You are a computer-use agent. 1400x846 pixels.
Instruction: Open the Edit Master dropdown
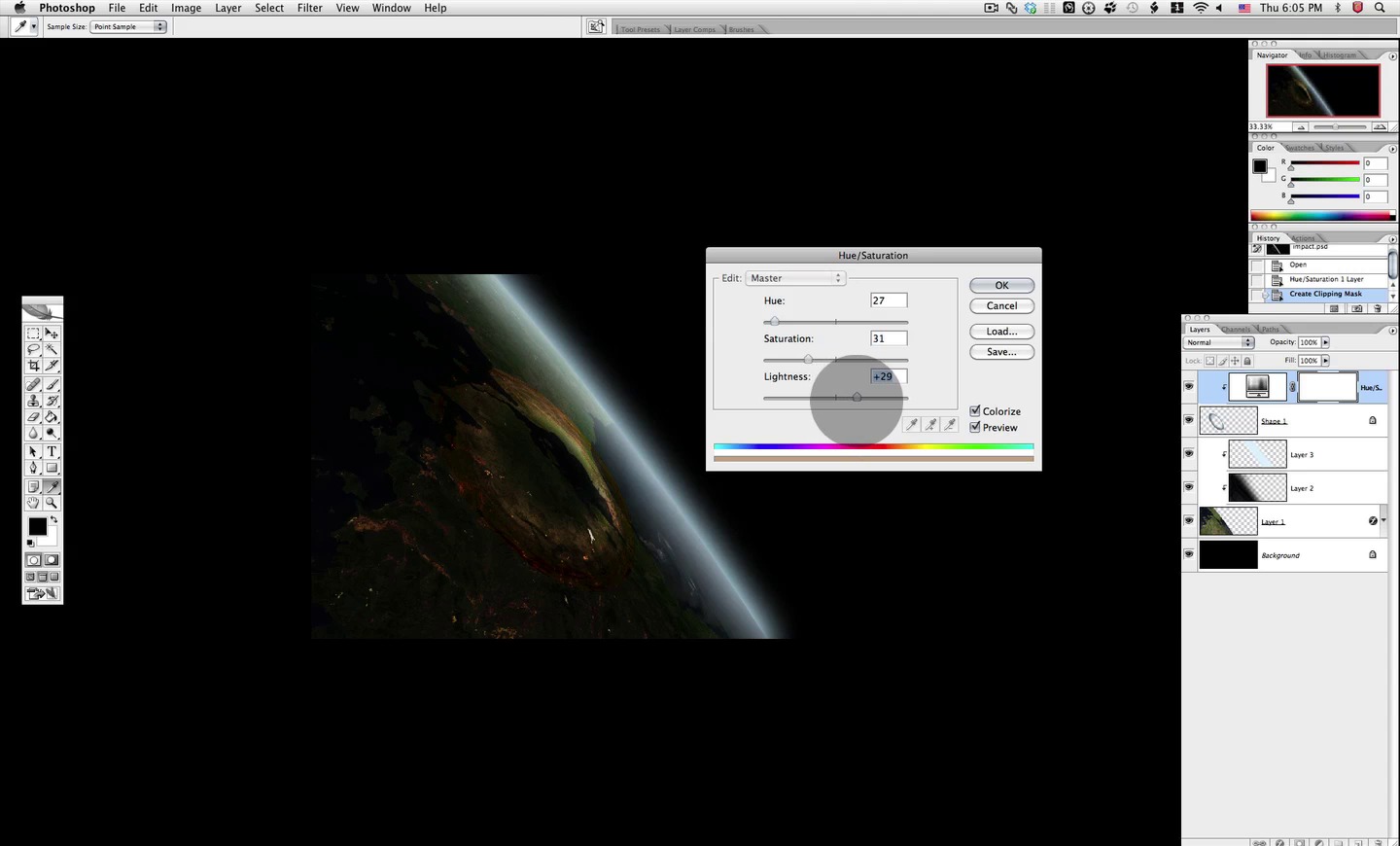click(x=795, y=278)
